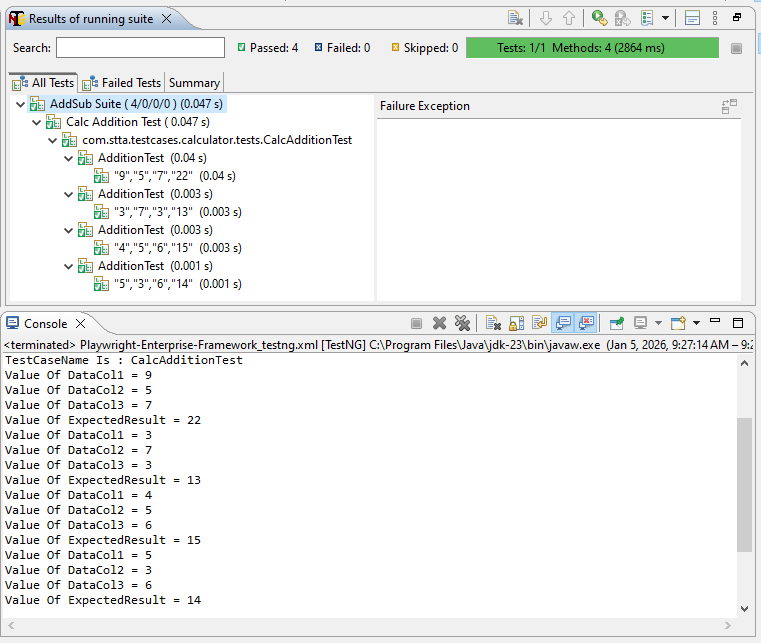
Task: Click the Failure Exception header
Action: (x=425, y=106)
